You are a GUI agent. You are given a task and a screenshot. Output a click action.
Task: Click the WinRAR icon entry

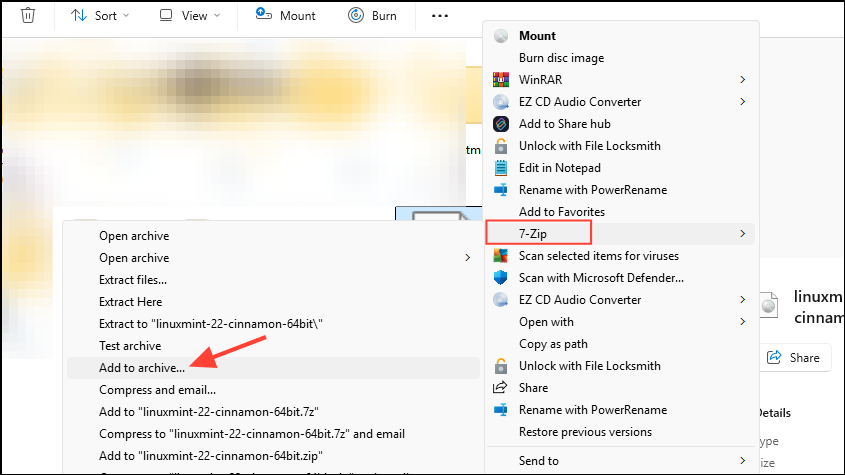[x=501, y=80]
